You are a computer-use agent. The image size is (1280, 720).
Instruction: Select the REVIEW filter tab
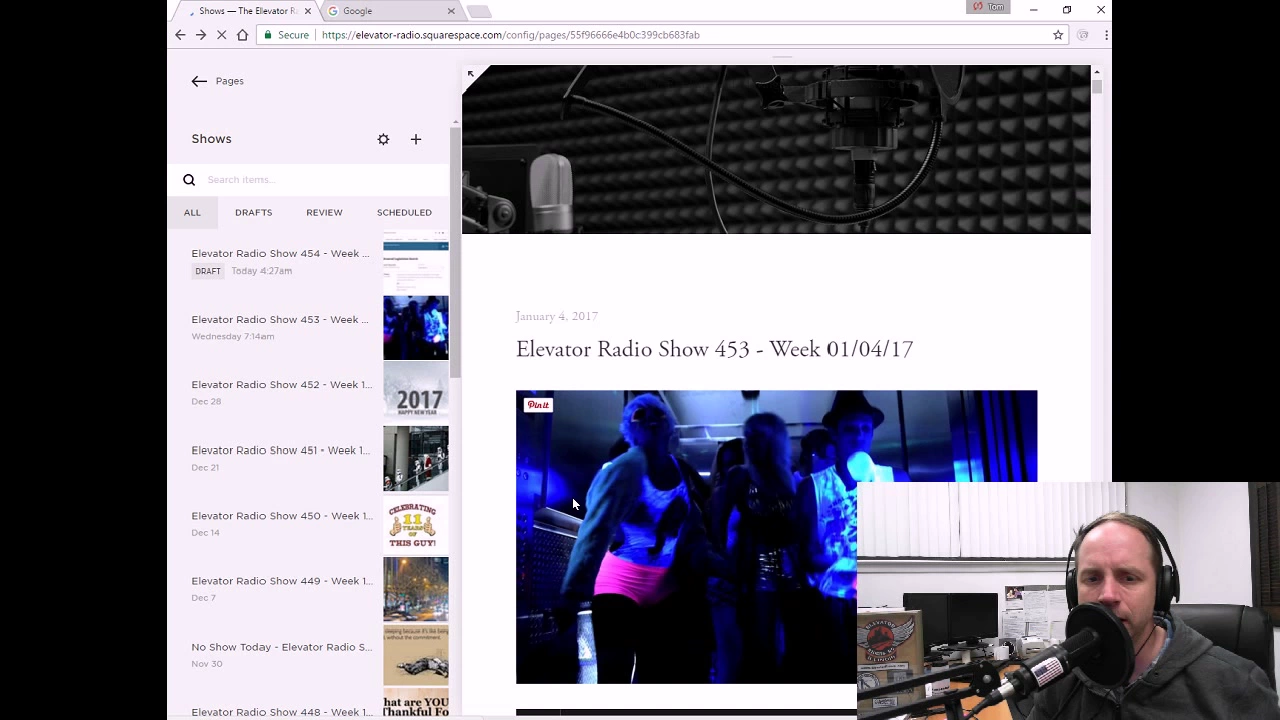click(x=324, y=212)
